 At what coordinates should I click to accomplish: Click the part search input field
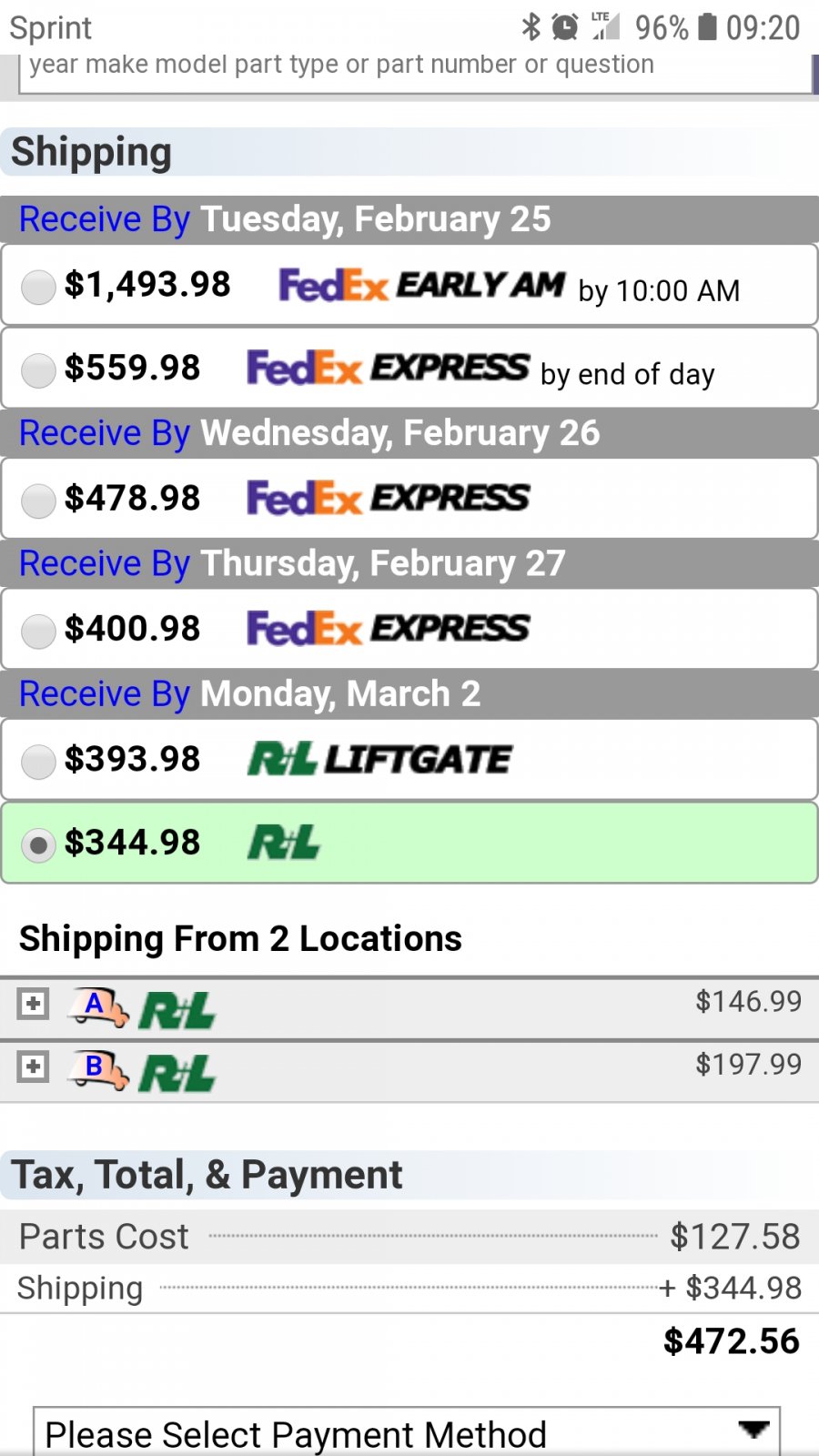416,71
